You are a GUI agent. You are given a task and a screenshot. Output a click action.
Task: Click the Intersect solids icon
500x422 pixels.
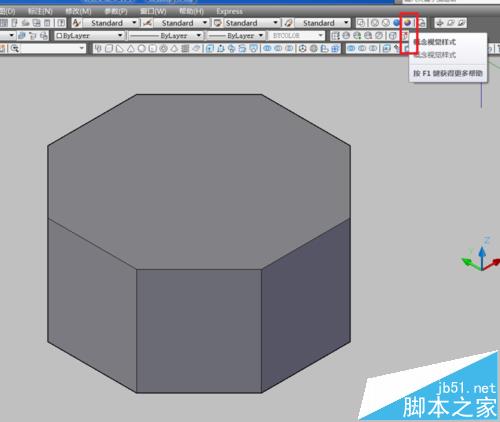(x=289, y=49)
